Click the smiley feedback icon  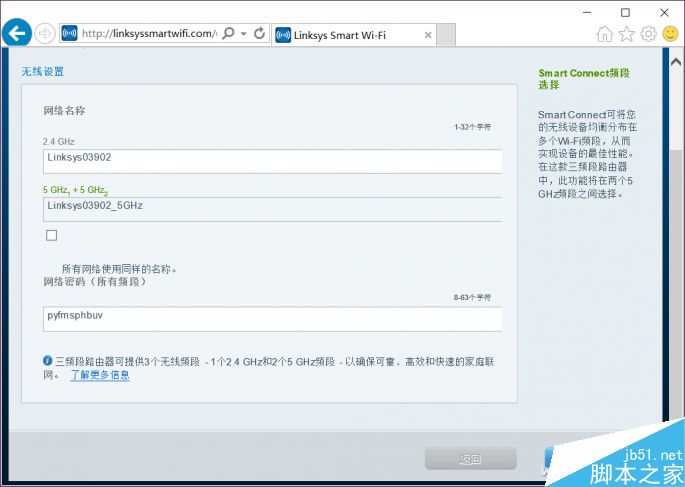point(671,34)
